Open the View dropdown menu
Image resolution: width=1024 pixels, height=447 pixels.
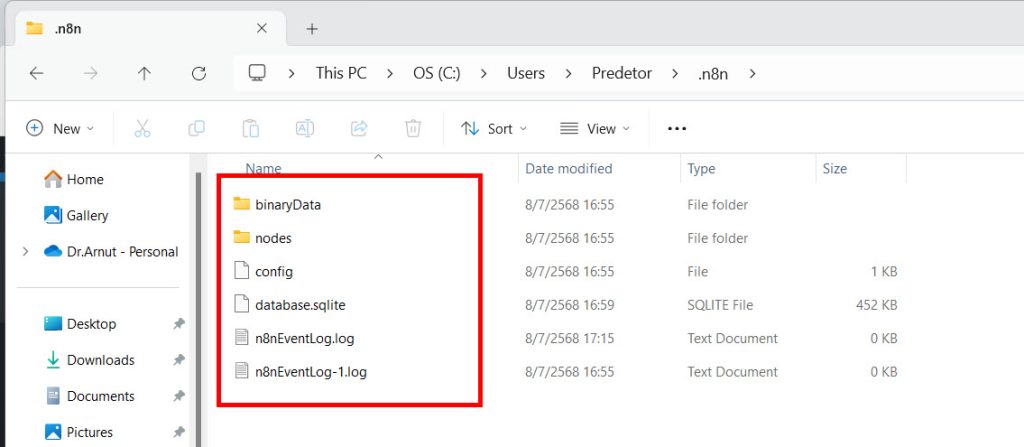coord(594,129)
